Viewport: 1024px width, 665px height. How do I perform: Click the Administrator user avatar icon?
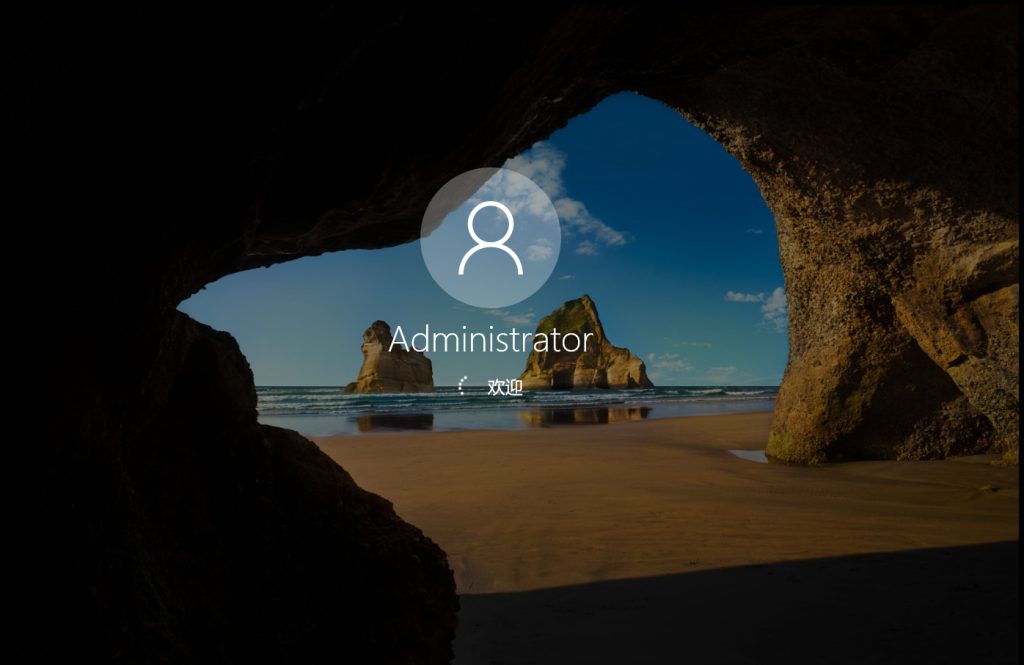[x=490, y=237]
